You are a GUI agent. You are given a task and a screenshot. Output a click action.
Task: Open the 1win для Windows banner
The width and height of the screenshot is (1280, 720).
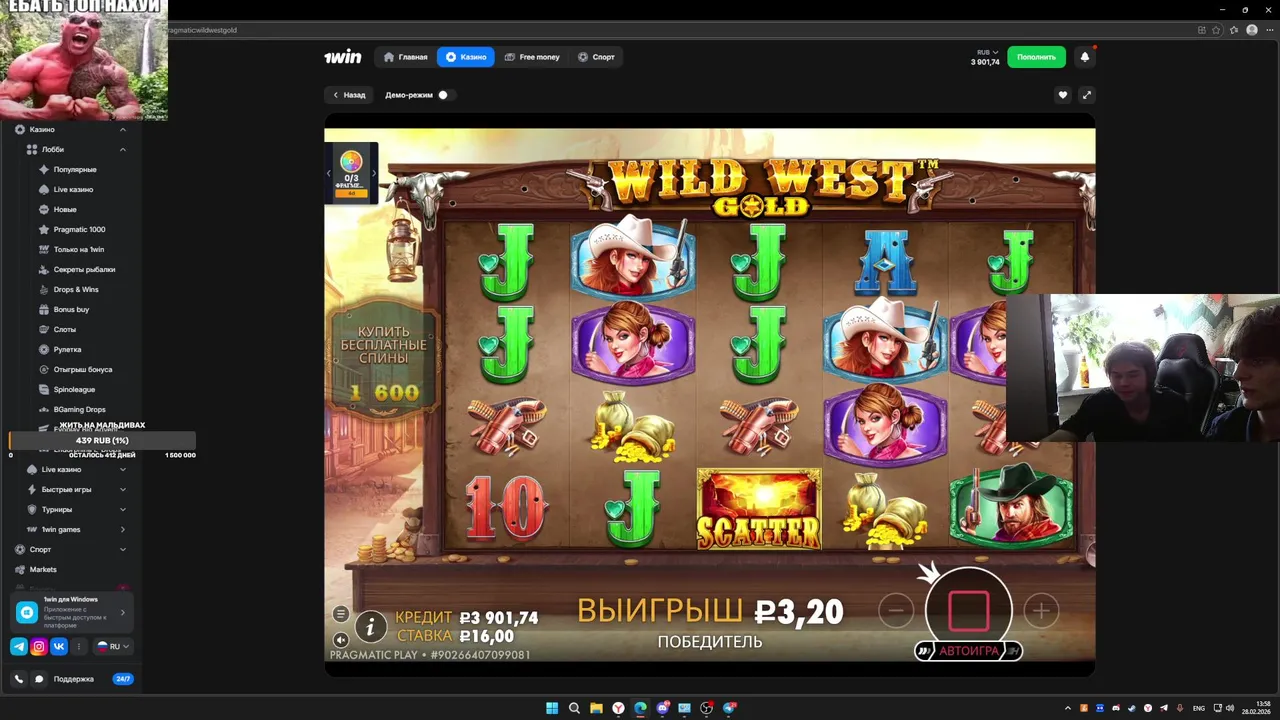point(71,612)
